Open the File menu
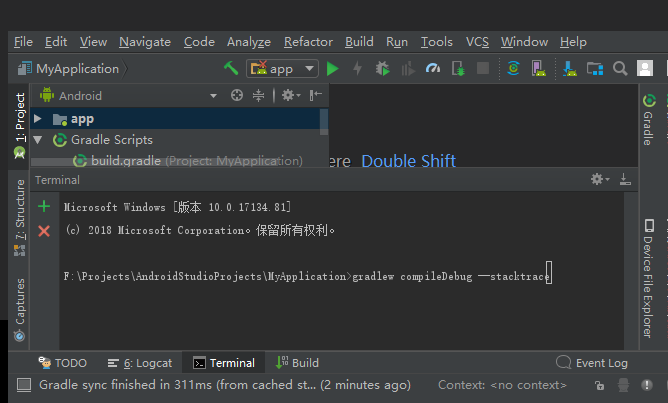 click(23, 42)
